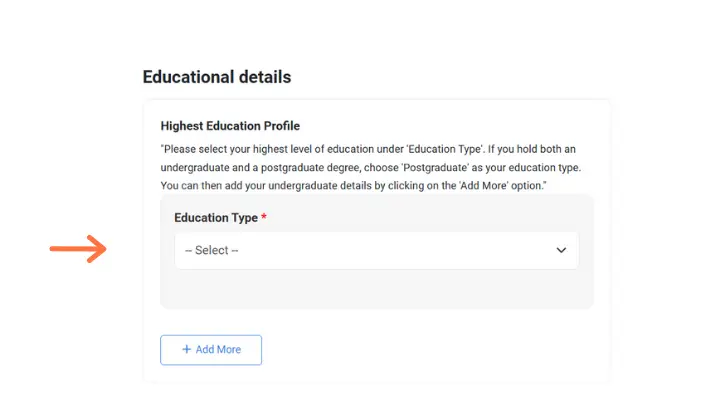Click the '-- Select --' placeholder text
The image size is (720, 420).
212,250
